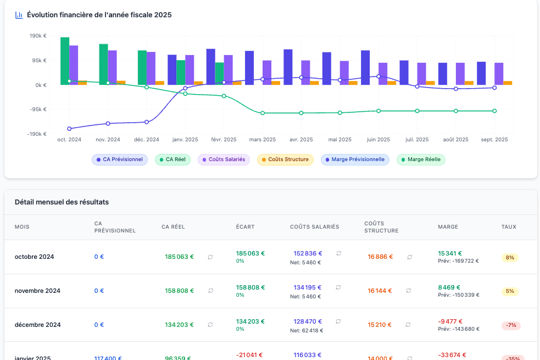Toggle Coûts Structure legend pill

pyautogui.click(x=285, y=160)
